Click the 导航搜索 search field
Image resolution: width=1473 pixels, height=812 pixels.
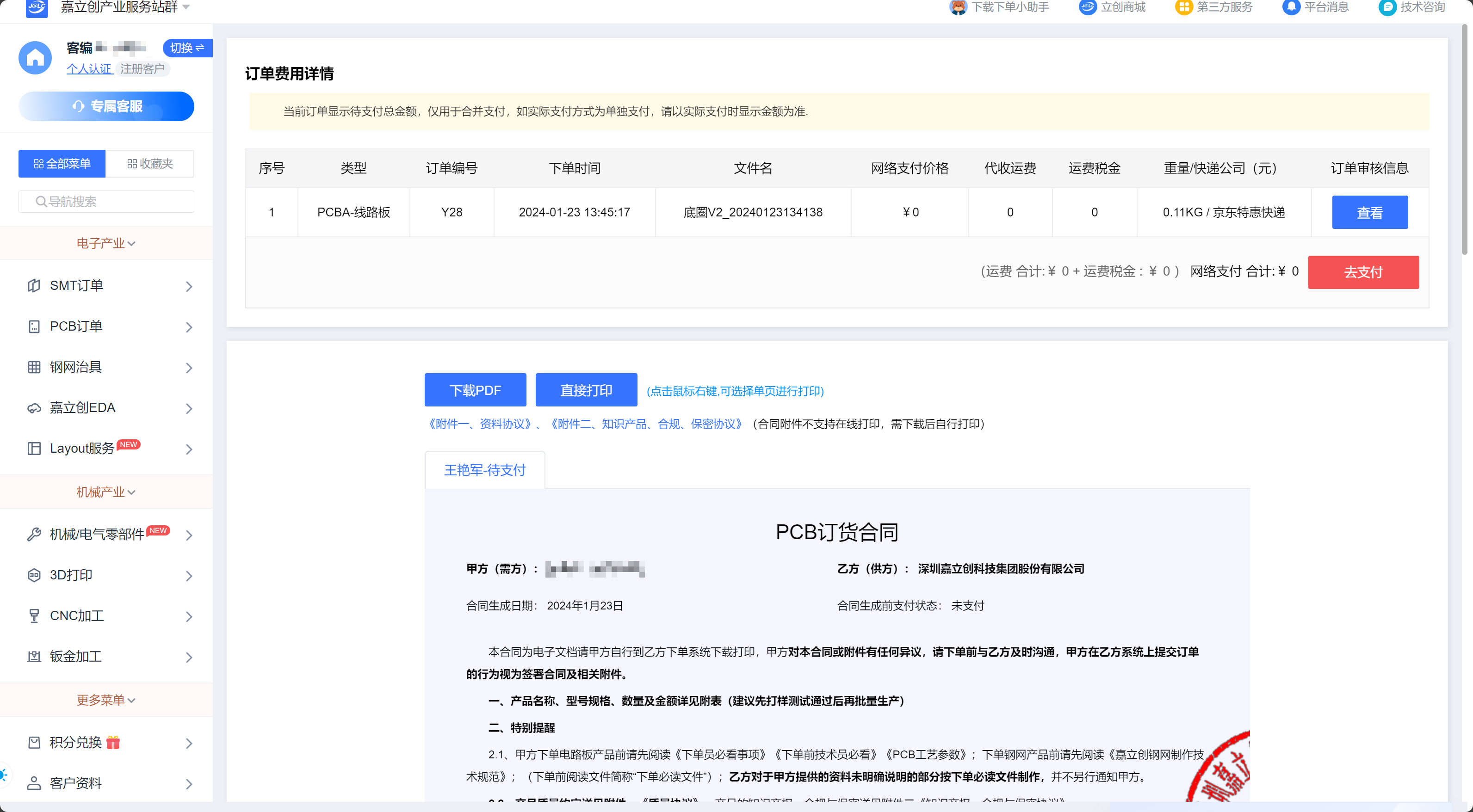[x=106, y=202]
